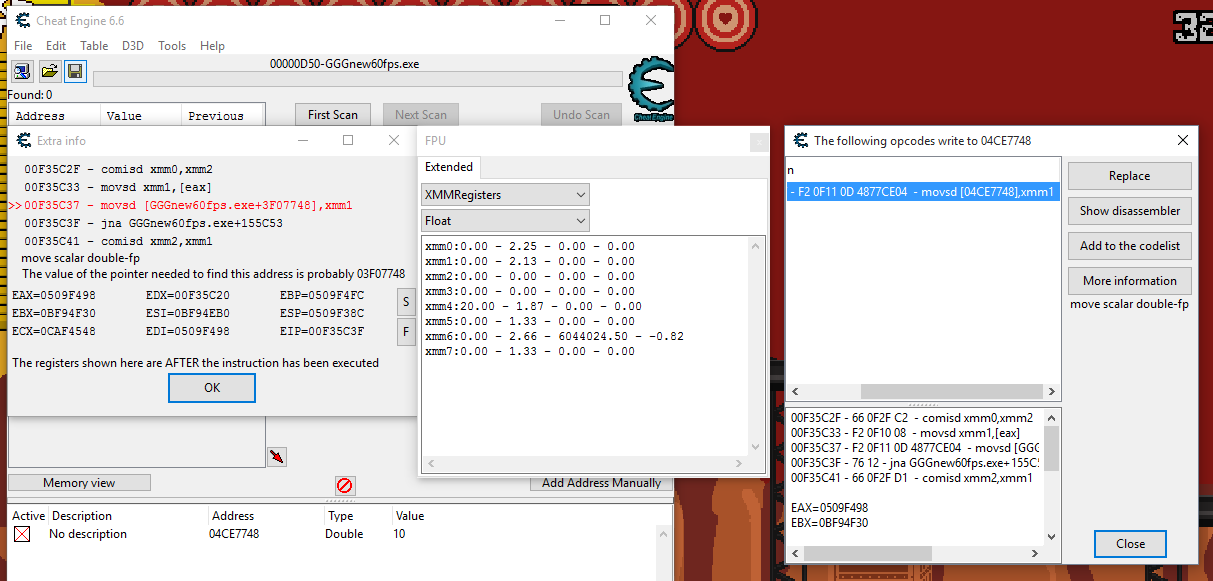Open a cheat table via folder icon
This screenshot has width=1213, height=581.
tap(48, 70)
